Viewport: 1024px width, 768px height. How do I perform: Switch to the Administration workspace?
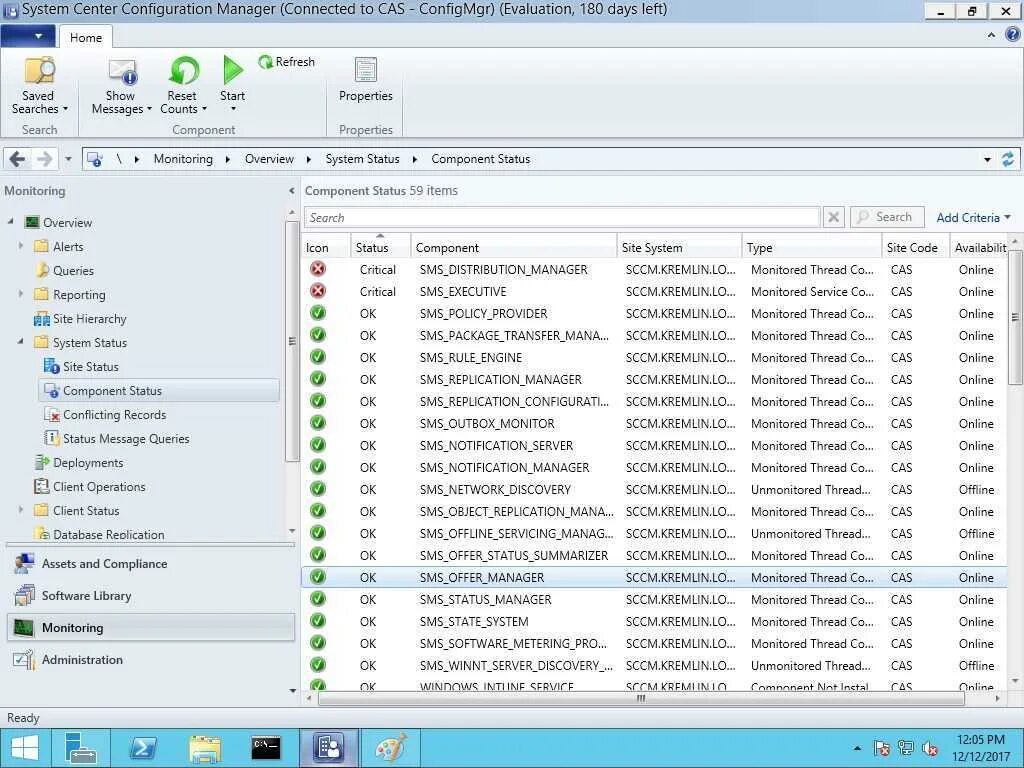click(82, 660)
